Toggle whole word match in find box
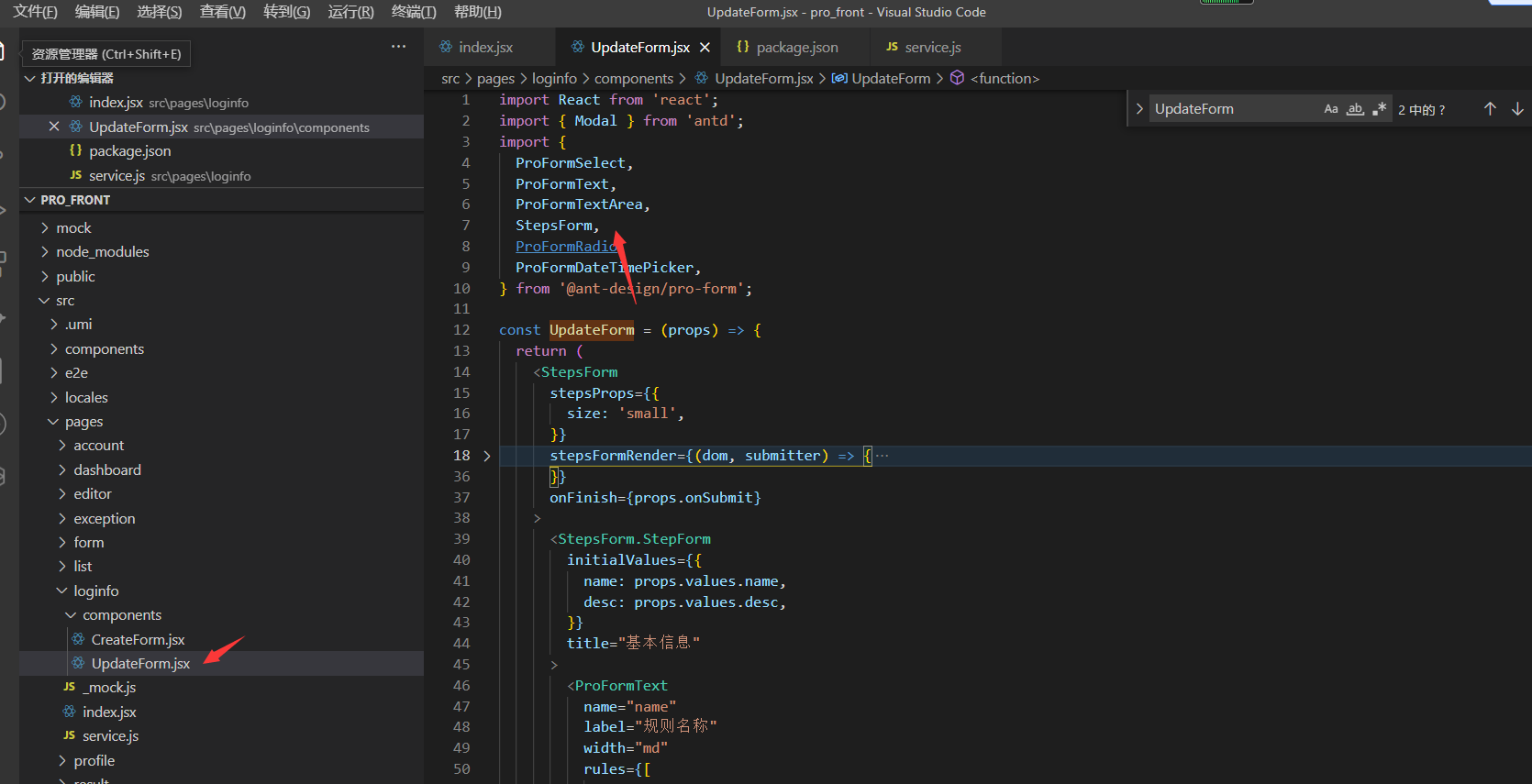The width and height of the screenshot is (1532, 784). point(1355,109)
